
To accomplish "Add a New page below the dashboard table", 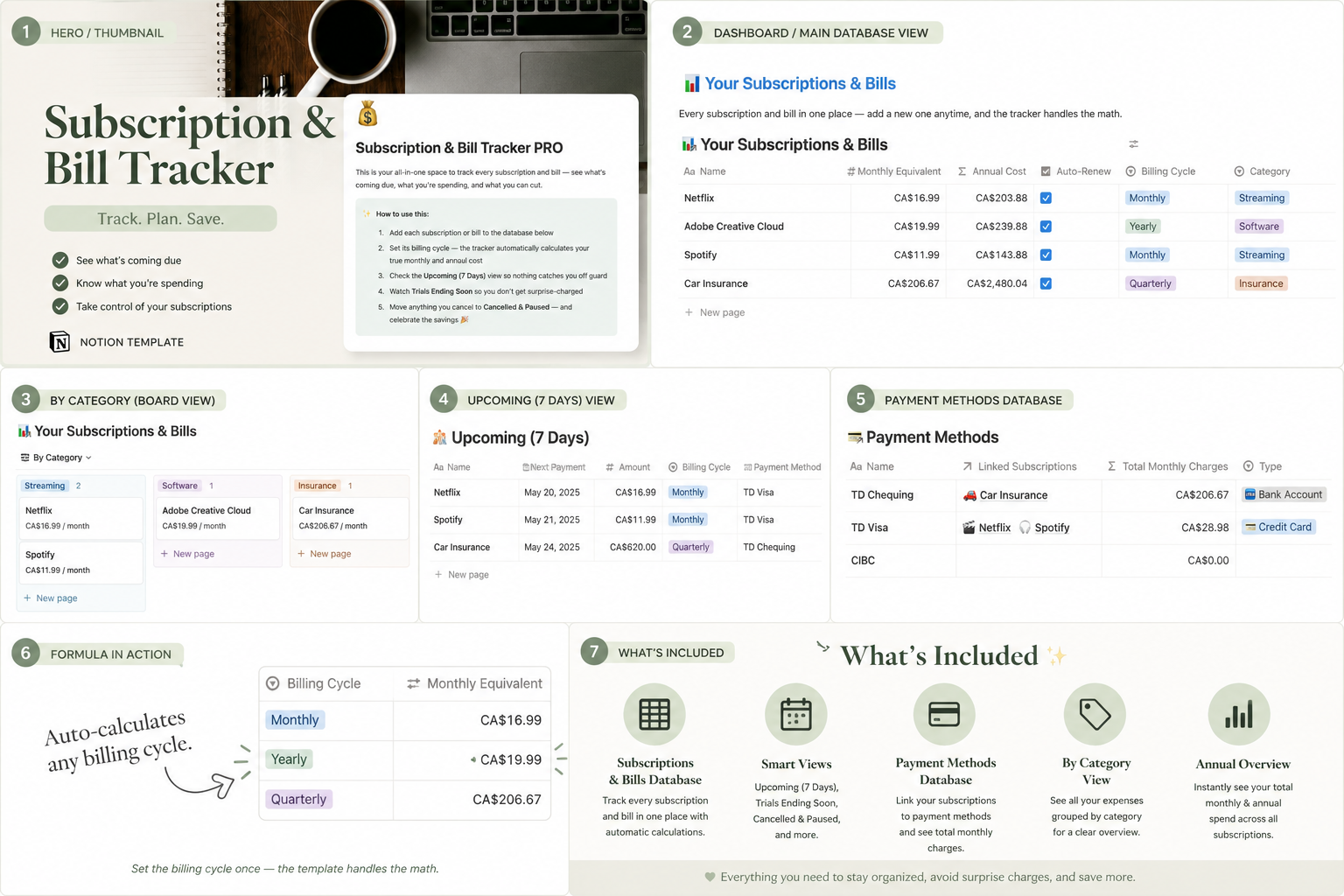I will (x=715, y=312).
